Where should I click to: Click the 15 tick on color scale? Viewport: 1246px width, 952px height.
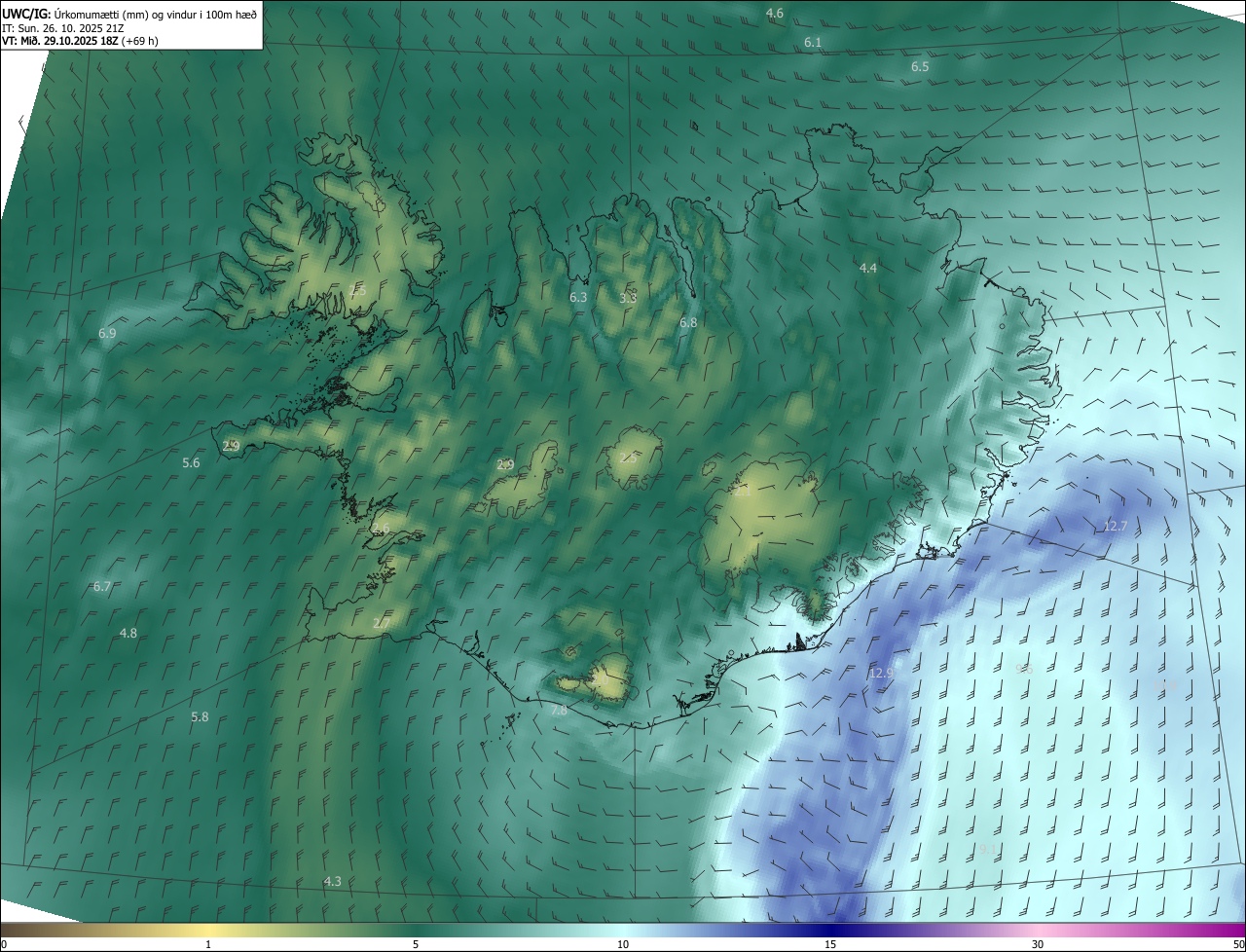tap(830, 944)
